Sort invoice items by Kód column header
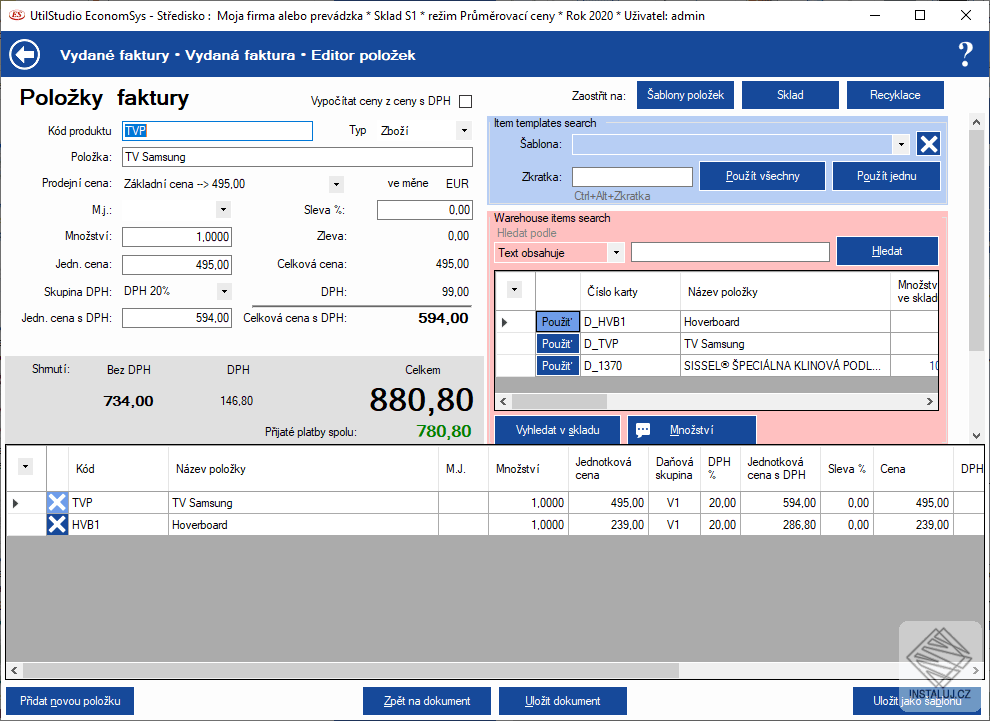 tap(118, 468)
